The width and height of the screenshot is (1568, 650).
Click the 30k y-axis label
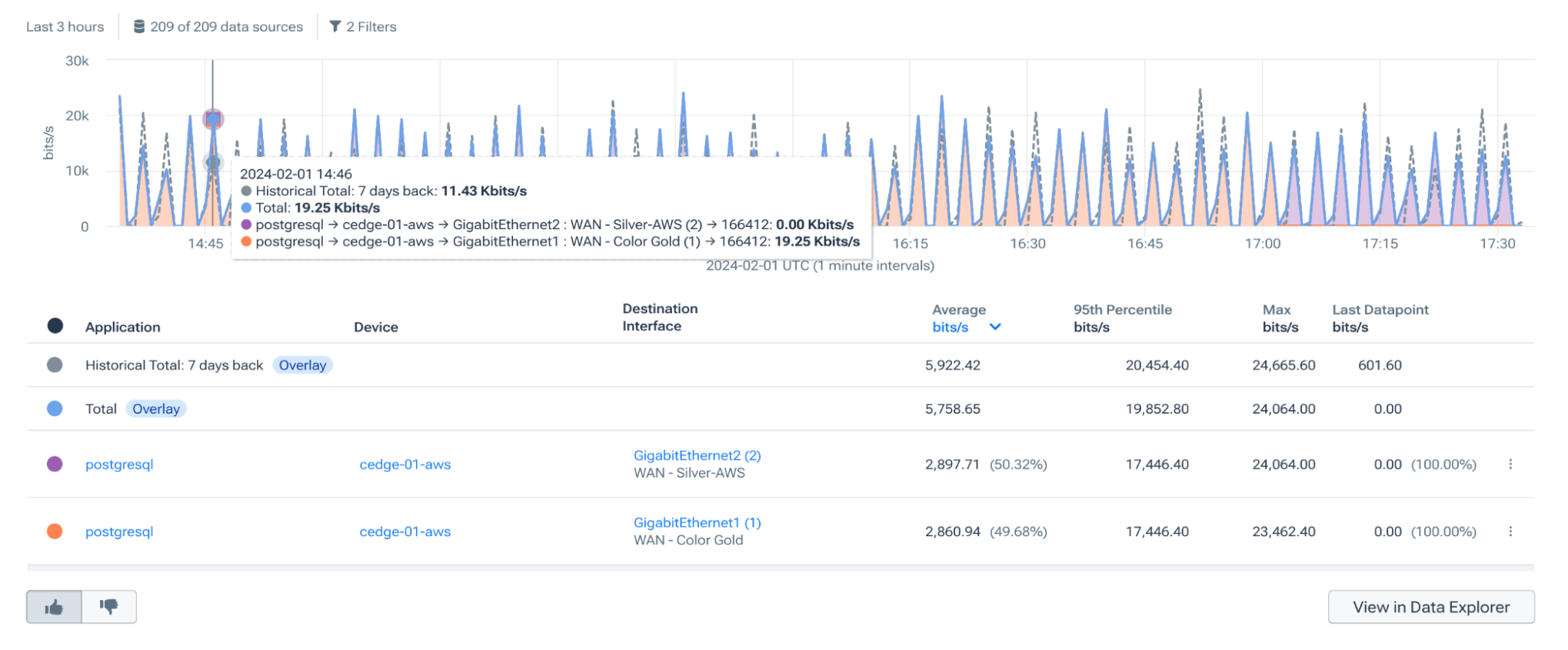click(x=77, y=61)
